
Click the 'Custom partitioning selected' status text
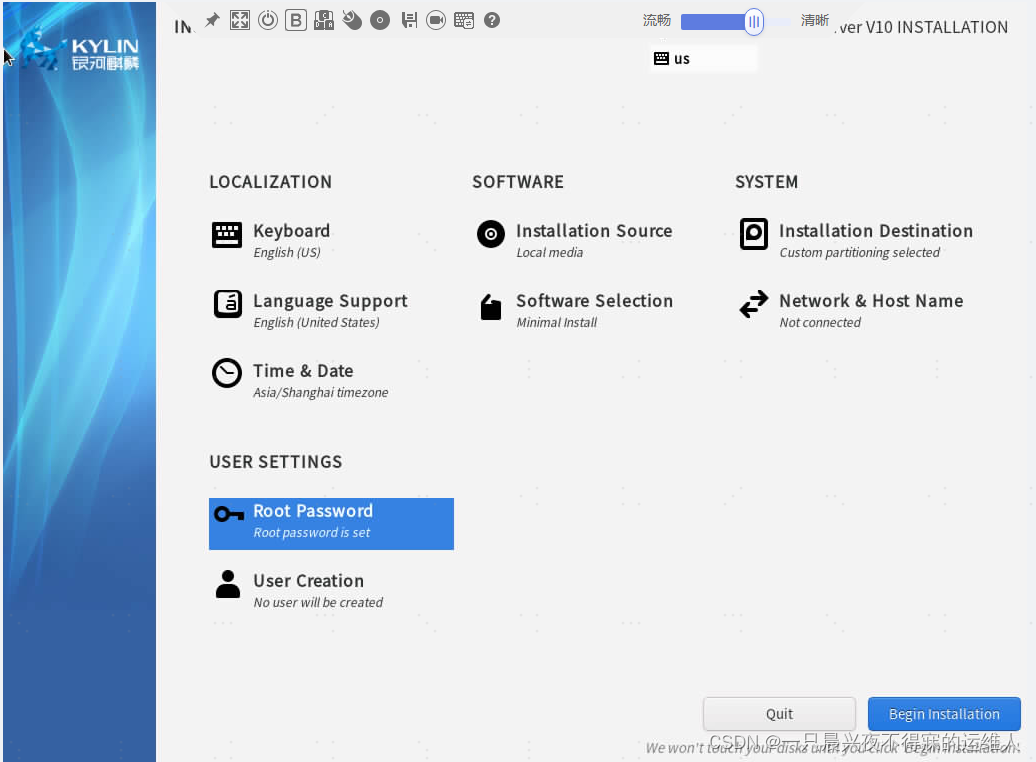(860, 252)
